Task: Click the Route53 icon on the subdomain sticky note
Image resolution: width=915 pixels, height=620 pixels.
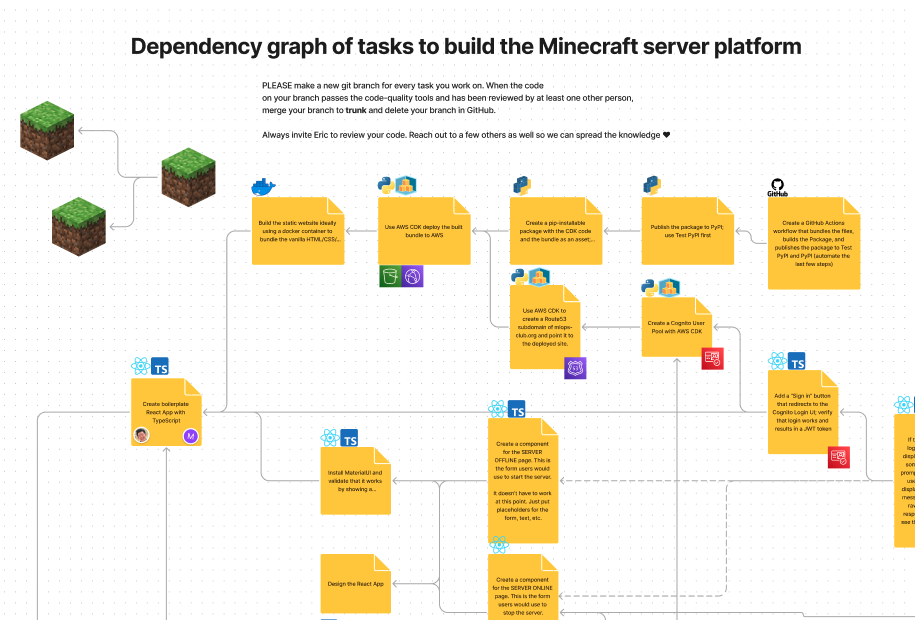Action: (573, 367)
